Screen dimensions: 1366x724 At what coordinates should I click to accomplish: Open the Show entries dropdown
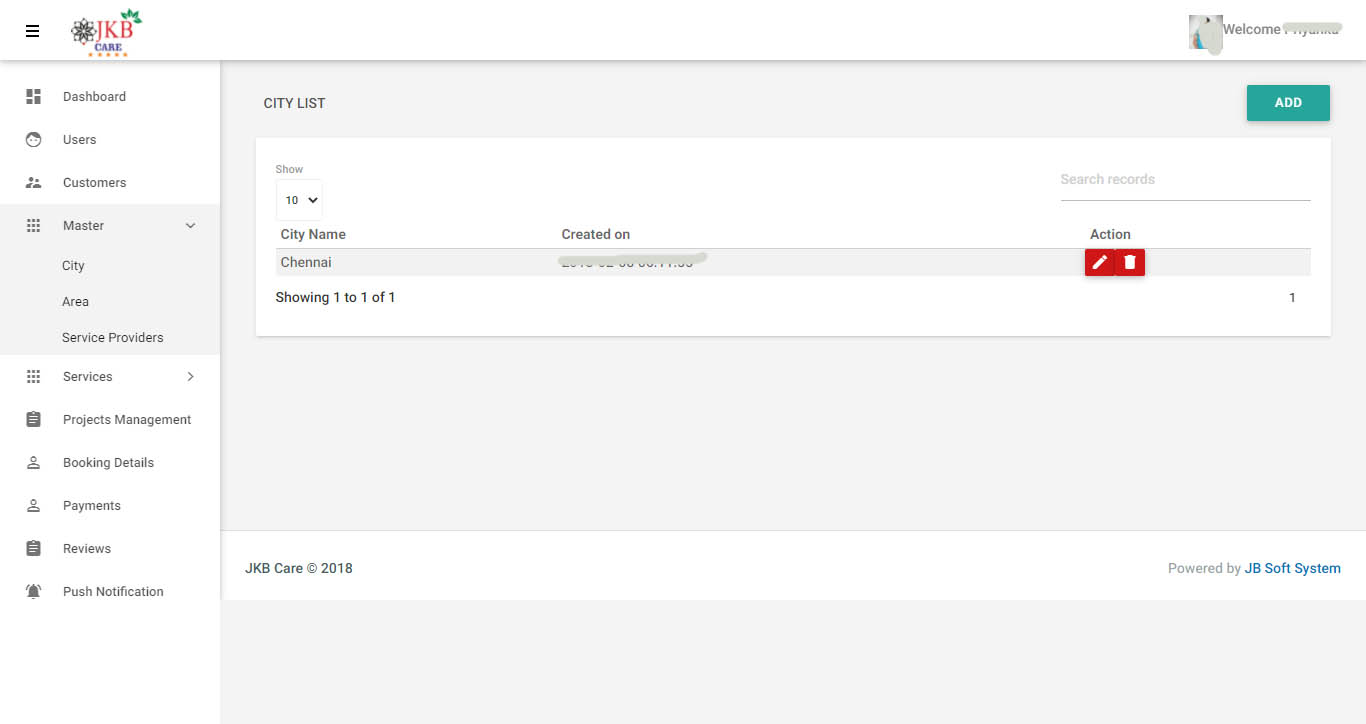299,200
